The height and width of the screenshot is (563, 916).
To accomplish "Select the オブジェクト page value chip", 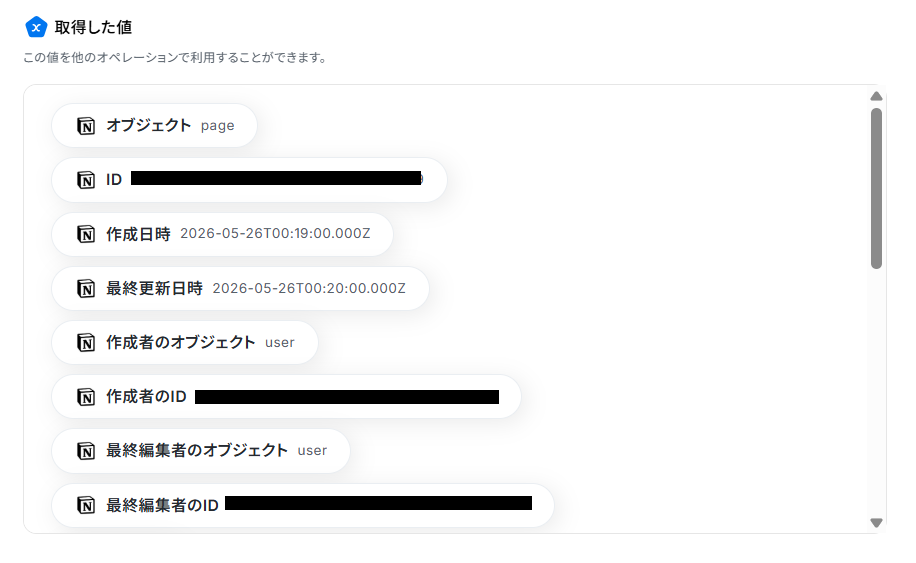I will click(x=154, y=126).
